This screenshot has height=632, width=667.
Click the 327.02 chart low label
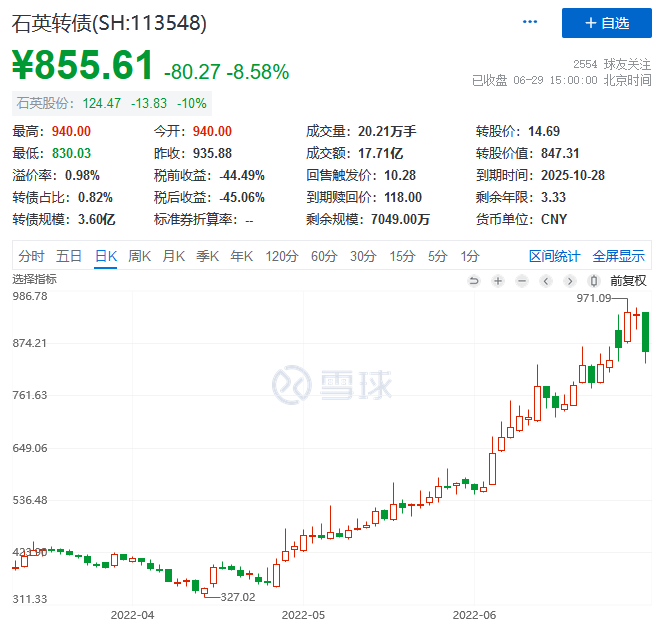238,598
